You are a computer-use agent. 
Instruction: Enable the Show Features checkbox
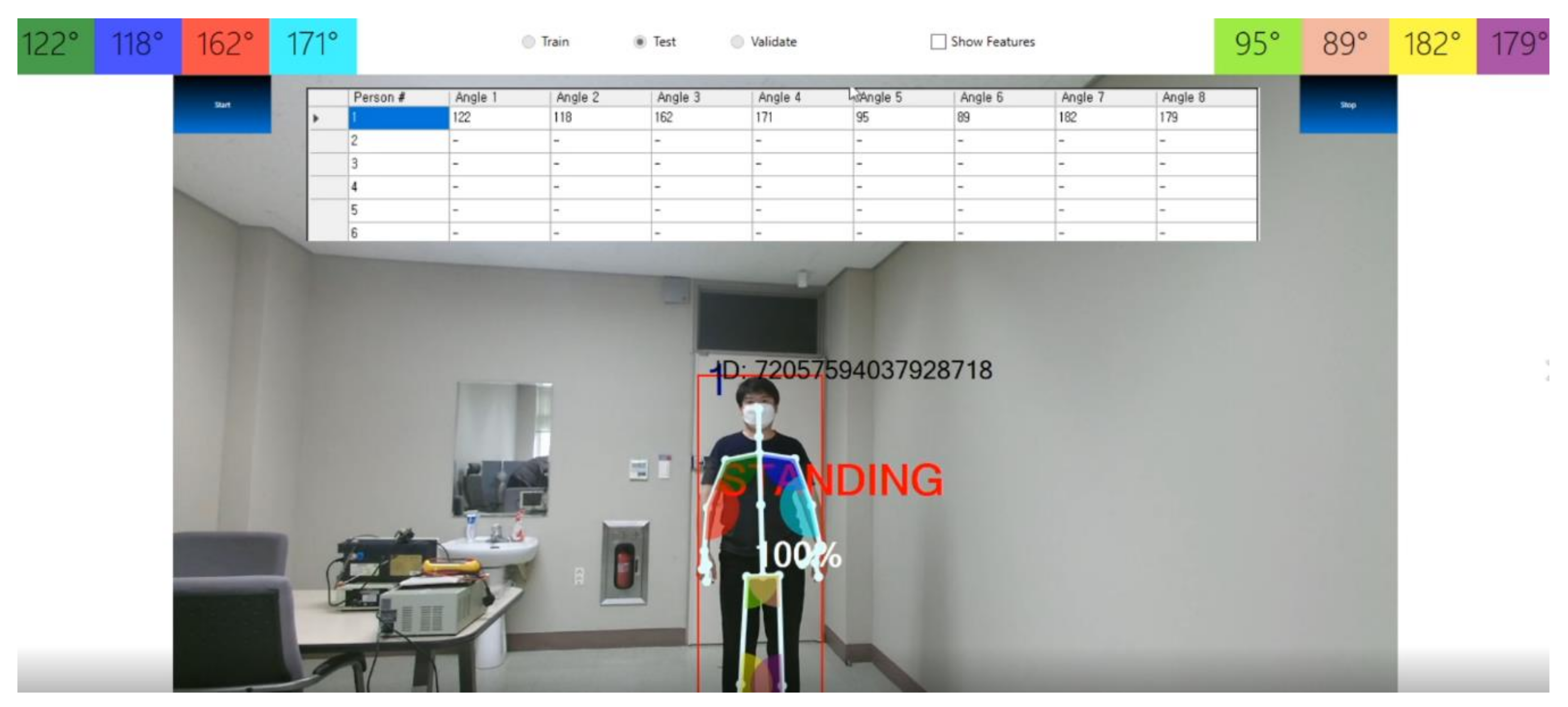[938, 42]
